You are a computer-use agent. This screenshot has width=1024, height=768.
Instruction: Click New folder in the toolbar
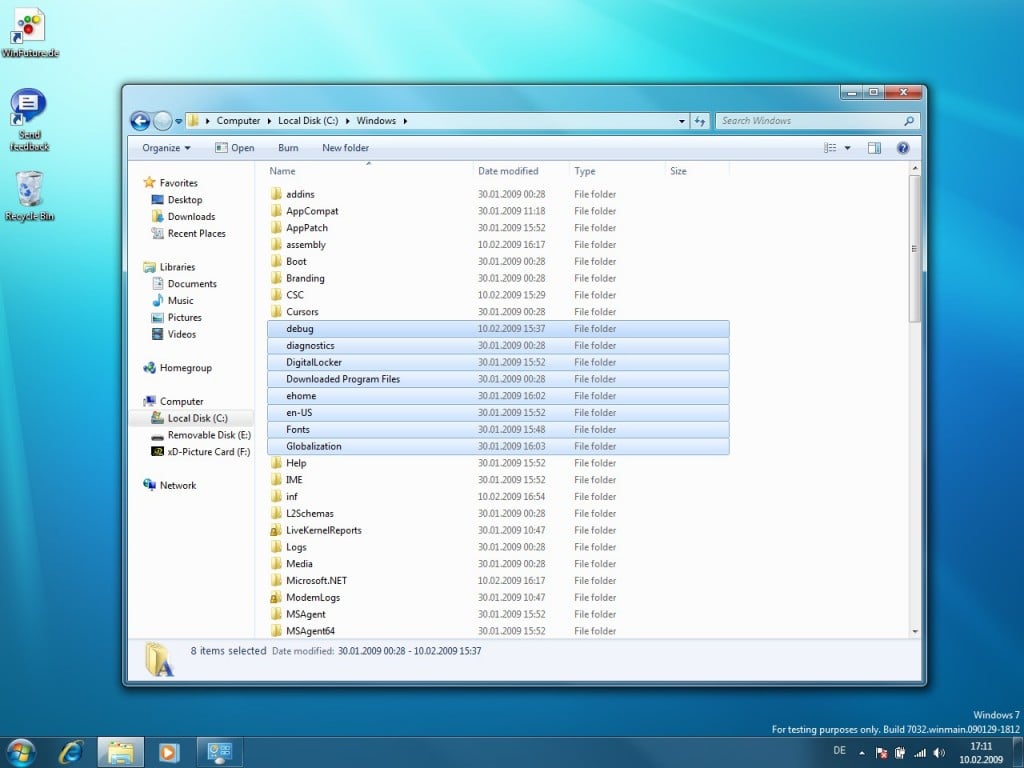click(345, 148)
